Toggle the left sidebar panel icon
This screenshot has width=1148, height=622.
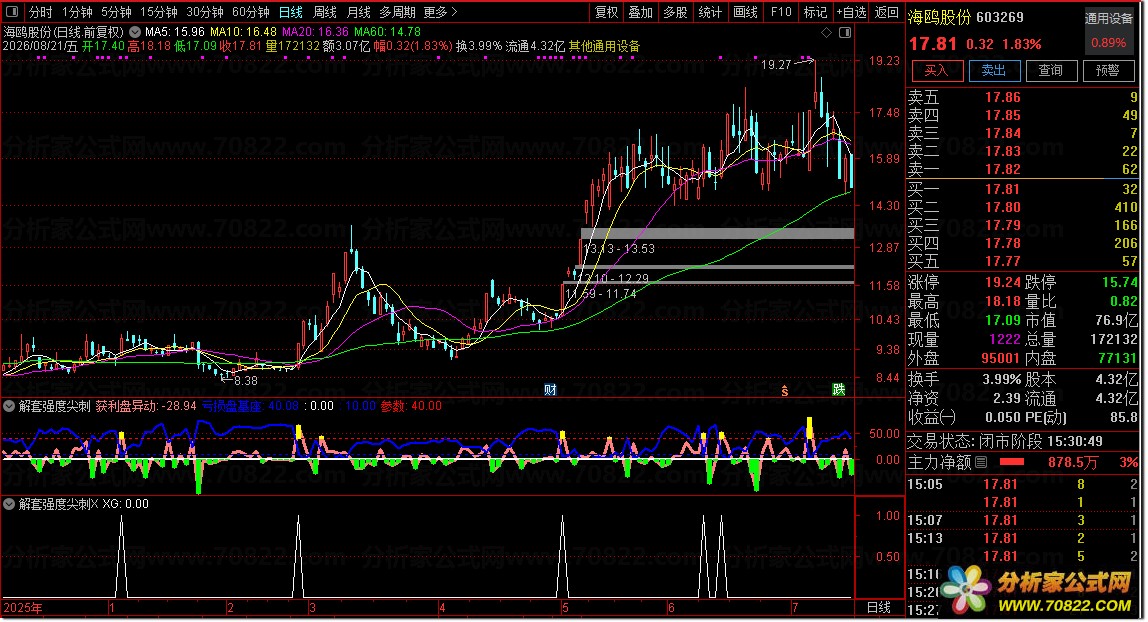coord(12,12)
